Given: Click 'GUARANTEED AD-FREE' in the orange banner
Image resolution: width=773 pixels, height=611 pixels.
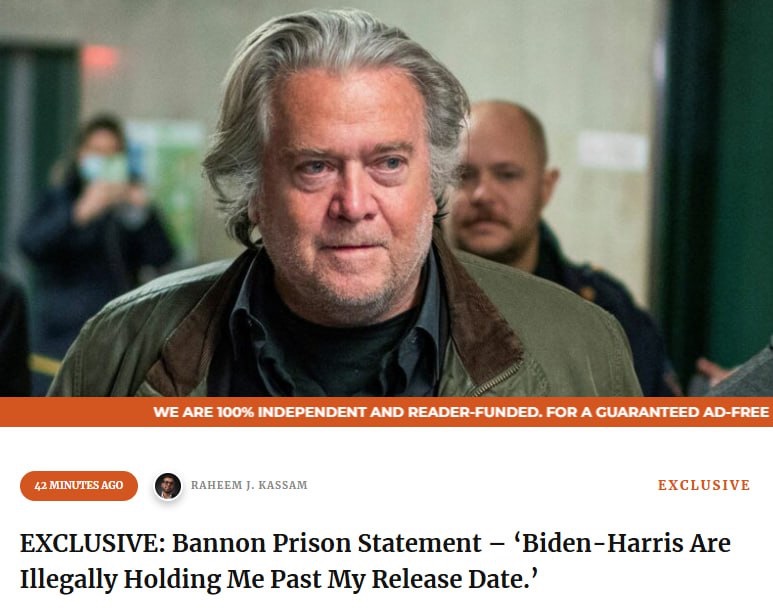Looking at the screenshot, I should (x=682, y=412).
